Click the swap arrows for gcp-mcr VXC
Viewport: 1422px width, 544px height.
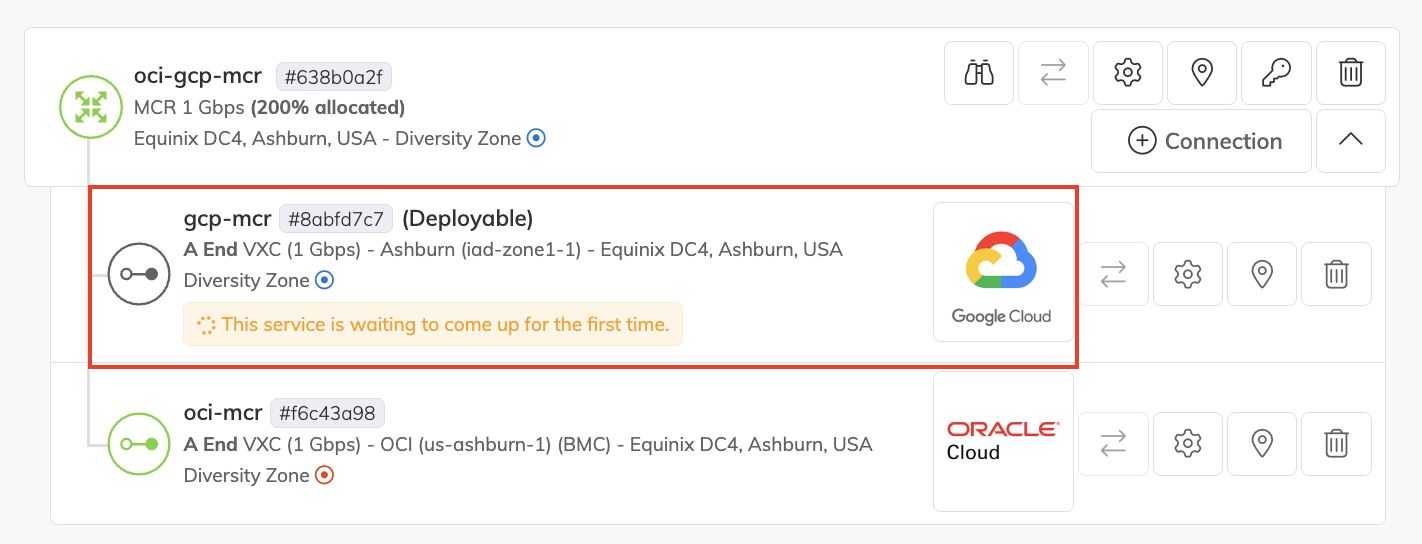point(1113,274)
